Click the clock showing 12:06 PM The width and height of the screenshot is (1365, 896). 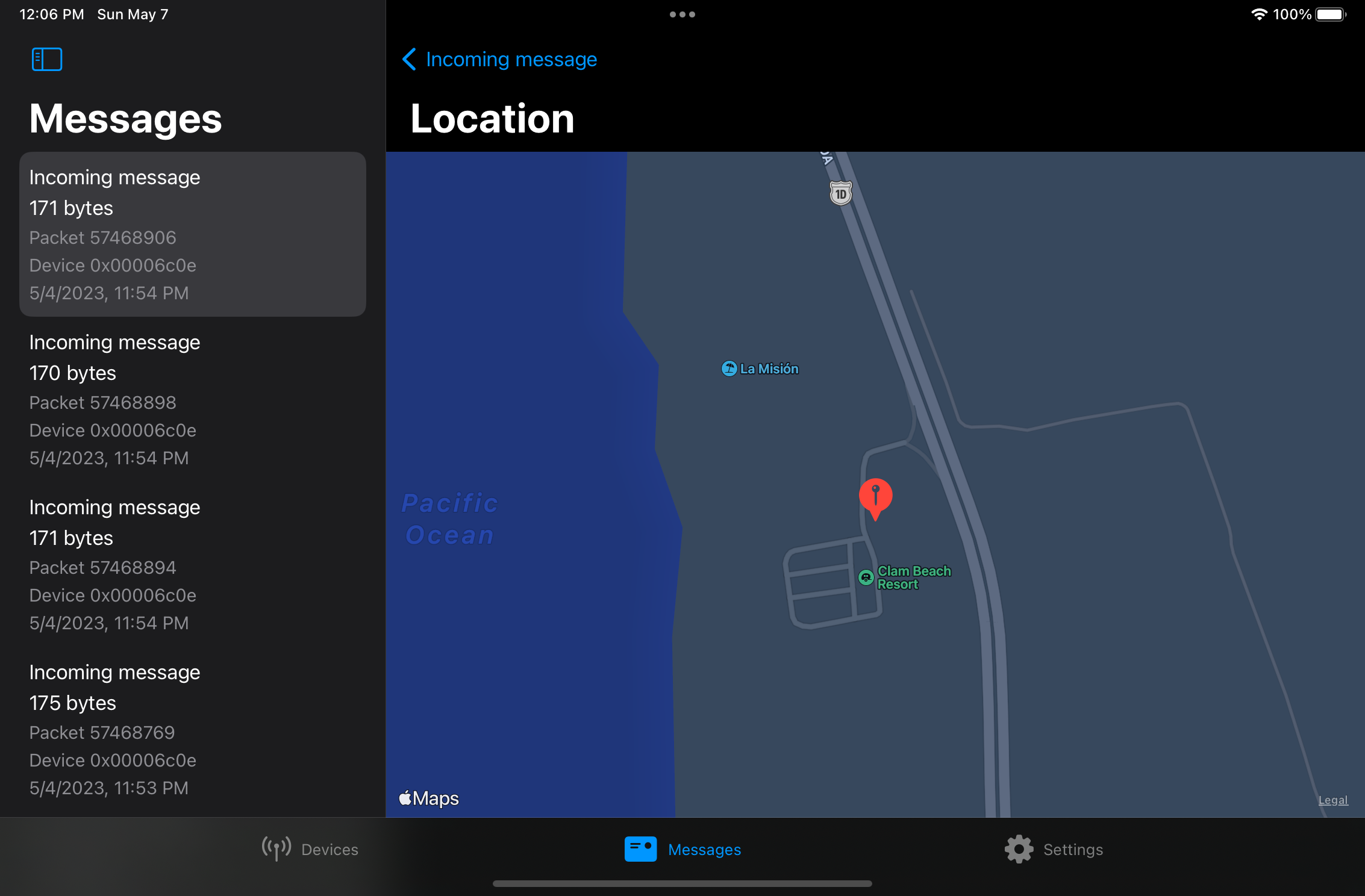pos(51,14)
